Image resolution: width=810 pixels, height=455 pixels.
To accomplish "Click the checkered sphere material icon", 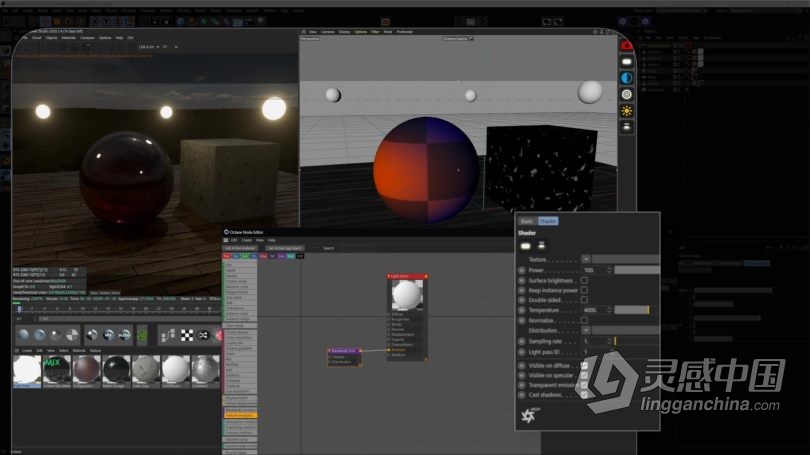I will (x=72, y=335).
